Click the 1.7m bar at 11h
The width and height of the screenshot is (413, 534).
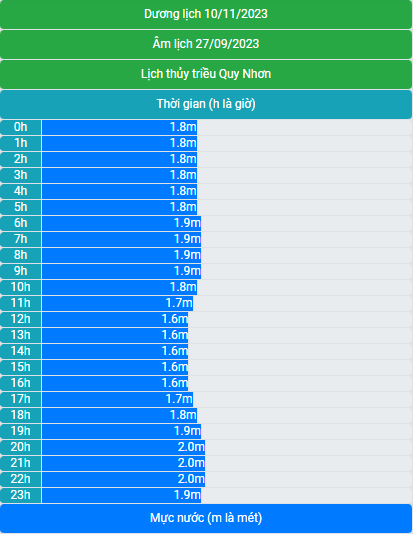coord(117,303)
